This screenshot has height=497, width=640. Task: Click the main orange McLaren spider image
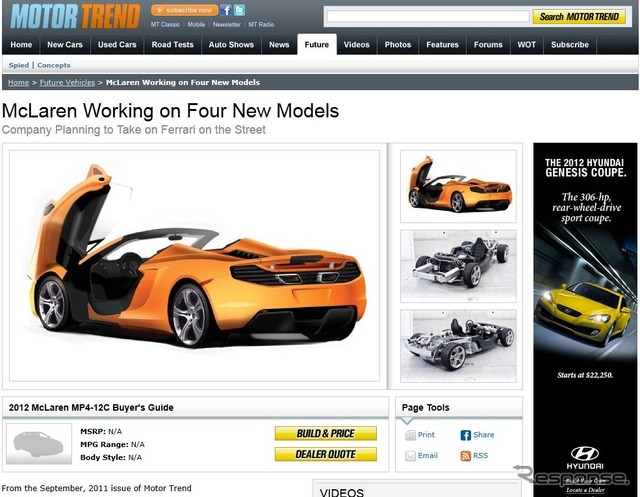pos(195,266)
